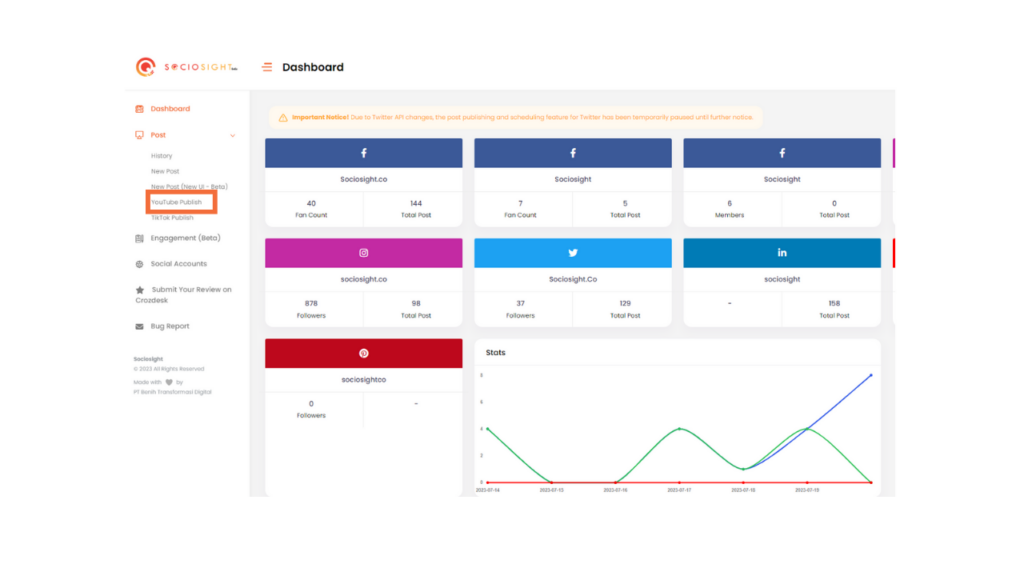Image resolution: width=1024 pixels, height=576 pixels.
Task: Click the LinkedIn icon on the sociosight card
Action: [x=782, y=253]
